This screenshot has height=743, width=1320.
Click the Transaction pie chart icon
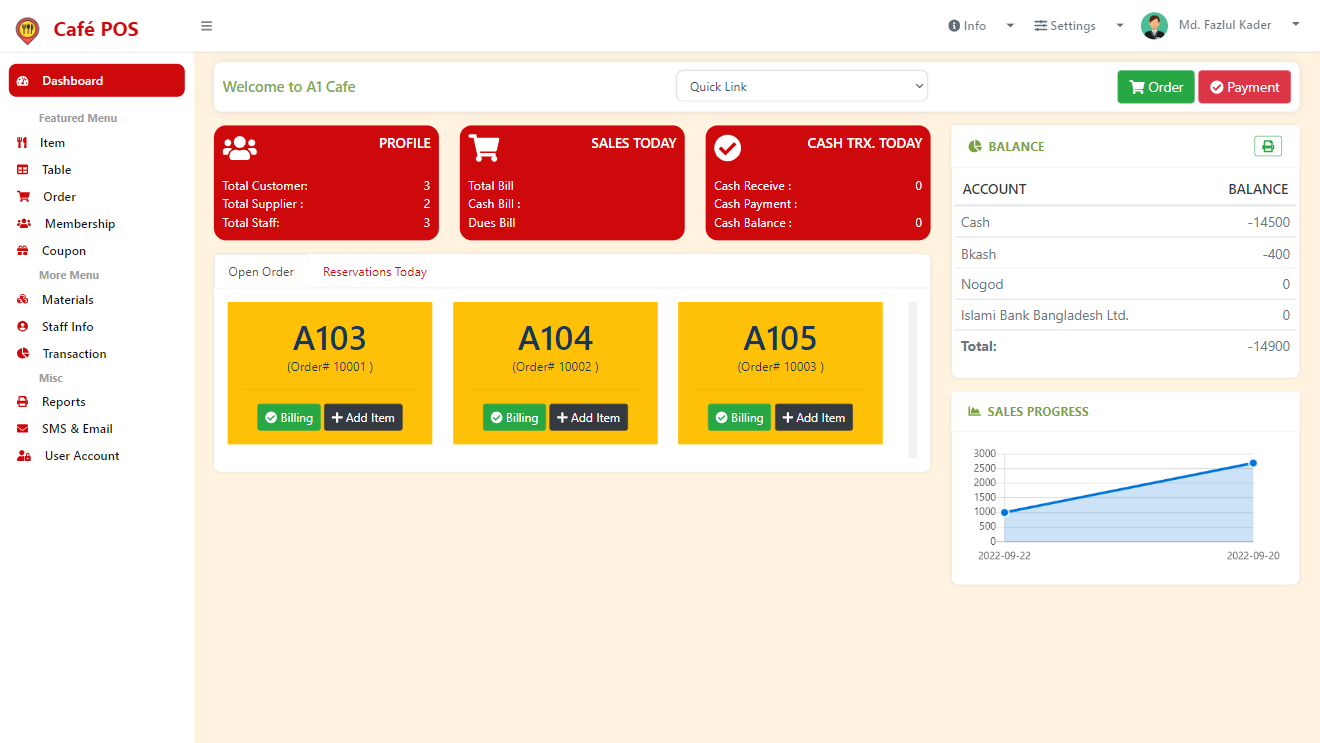click(22, 354)
